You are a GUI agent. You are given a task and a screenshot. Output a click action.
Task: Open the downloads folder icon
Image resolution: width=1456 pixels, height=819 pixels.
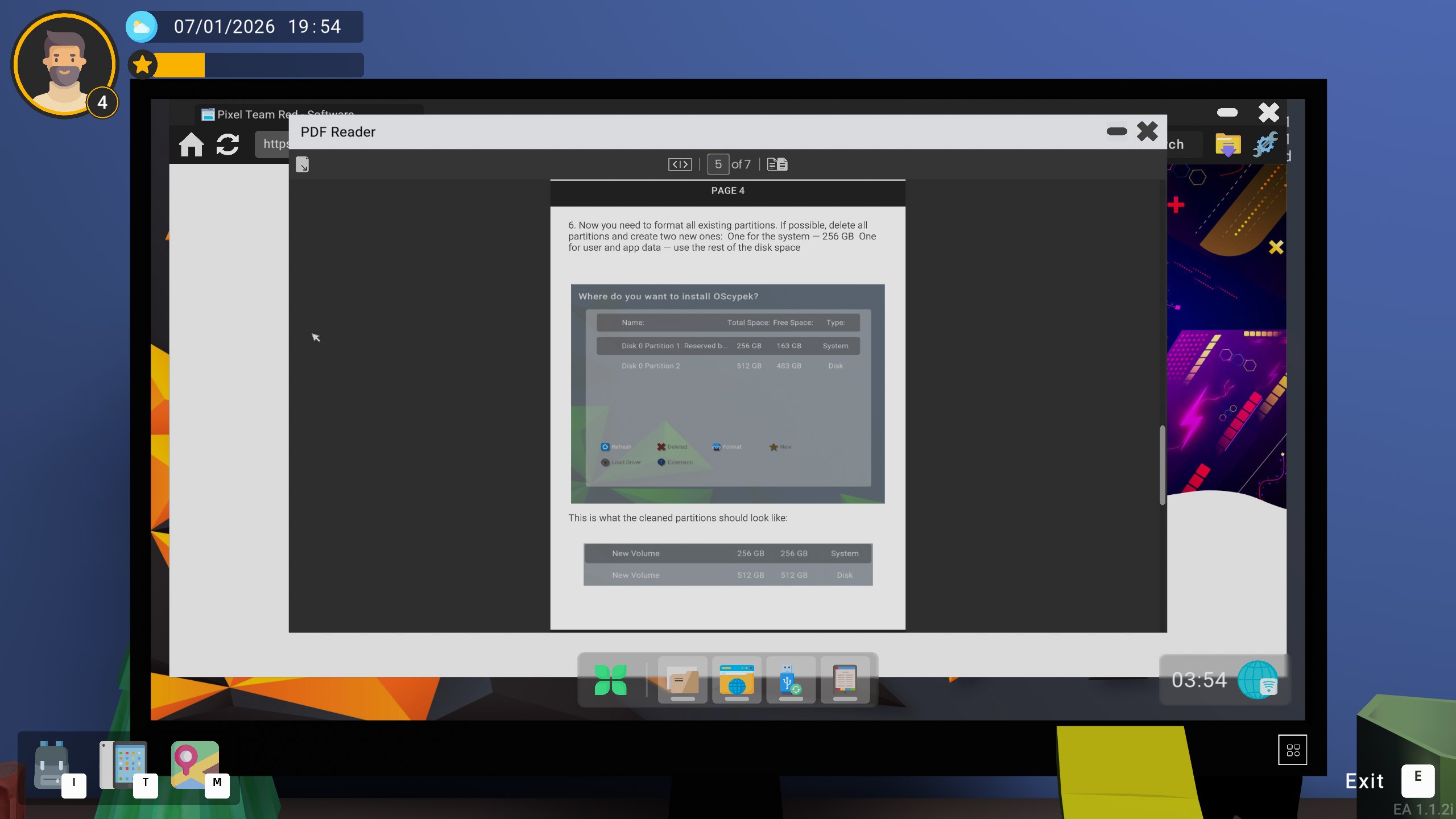(x=1228, y=144)
